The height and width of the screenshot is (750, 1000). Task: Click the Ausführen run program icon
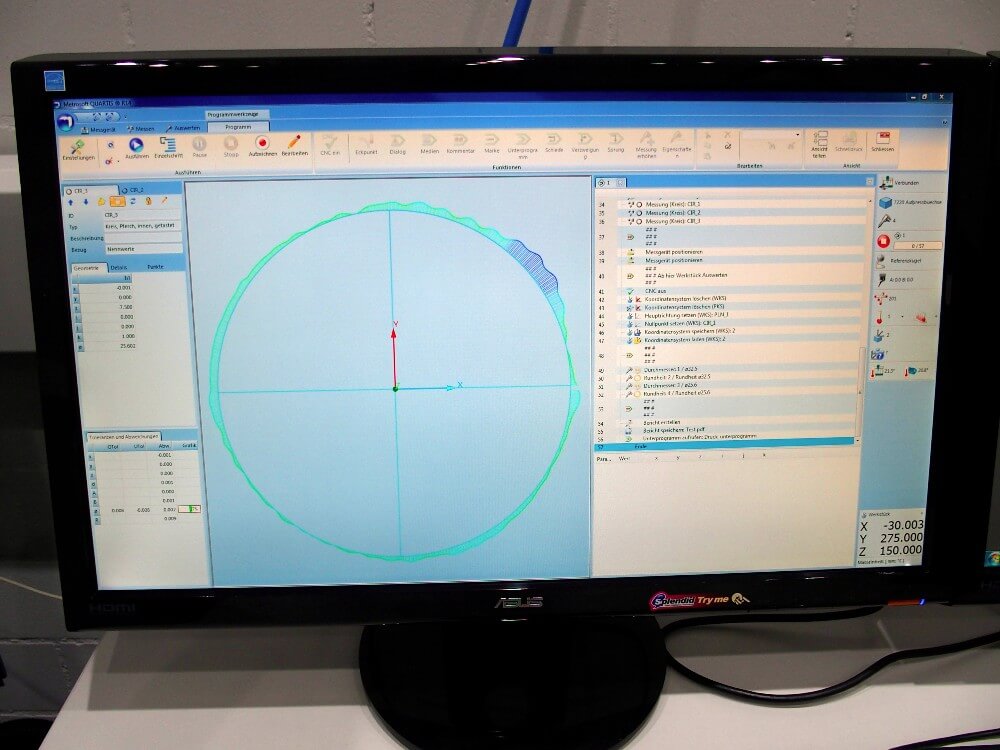pos(136,146)
